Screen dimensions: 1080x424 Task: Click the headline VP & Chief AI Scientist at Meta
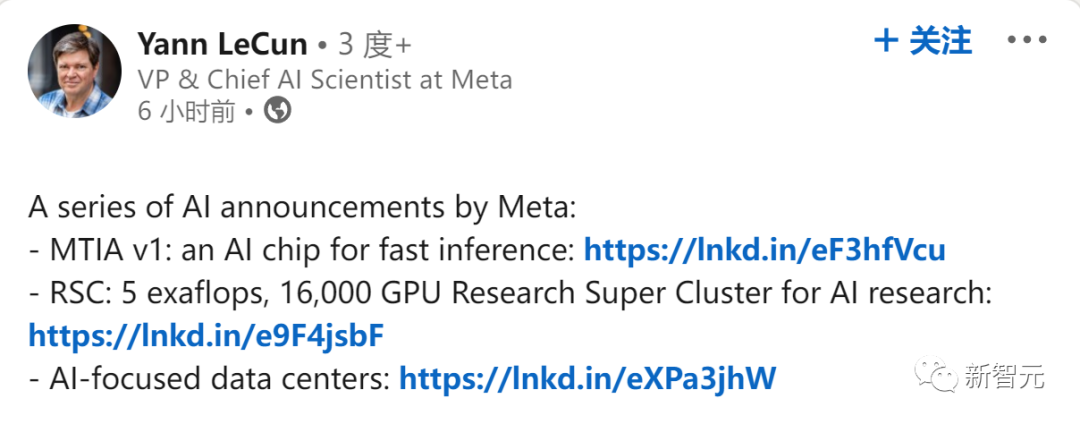pos(325,80)
